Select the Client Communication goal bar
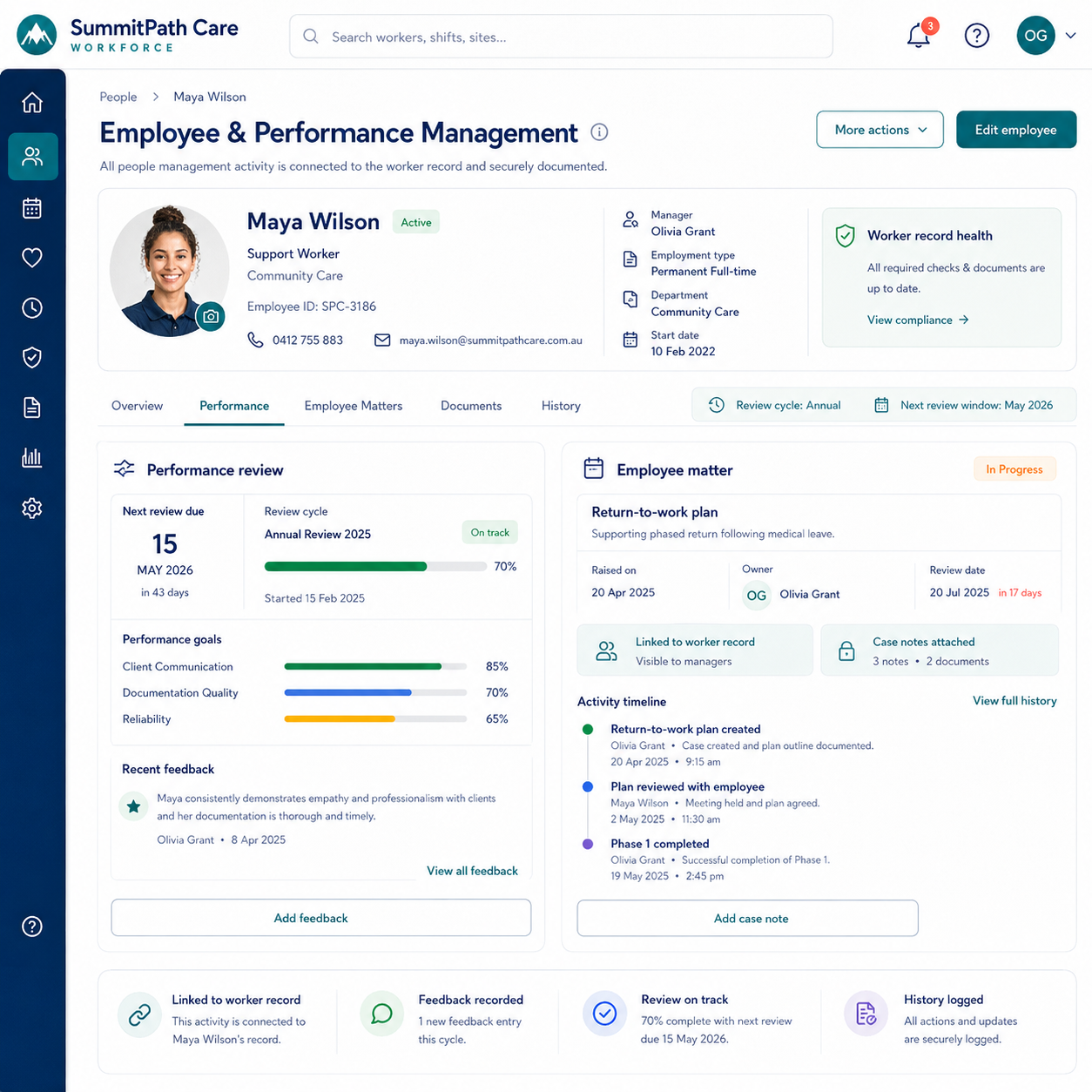The width and height of the screenshot is (1092, 1092). pyautogui.click(x=375, y=666)
